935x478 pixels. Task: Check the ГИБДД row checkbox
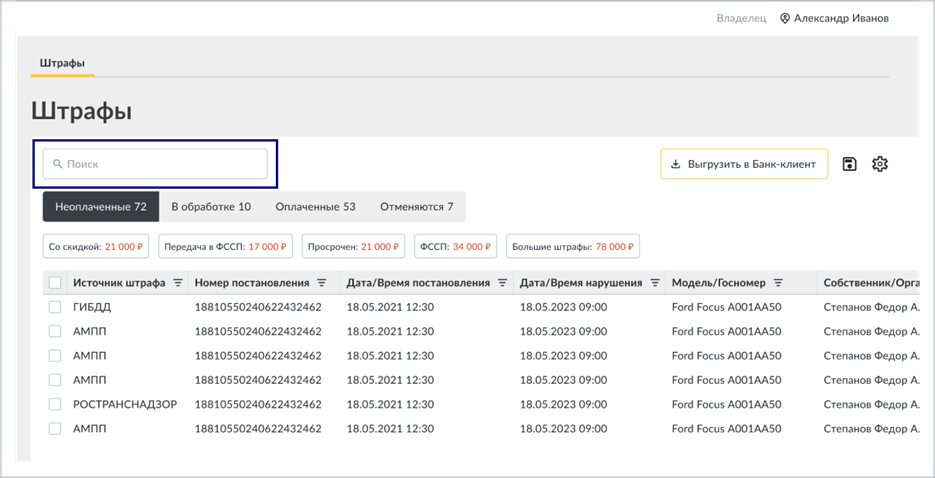click(55, 308)
